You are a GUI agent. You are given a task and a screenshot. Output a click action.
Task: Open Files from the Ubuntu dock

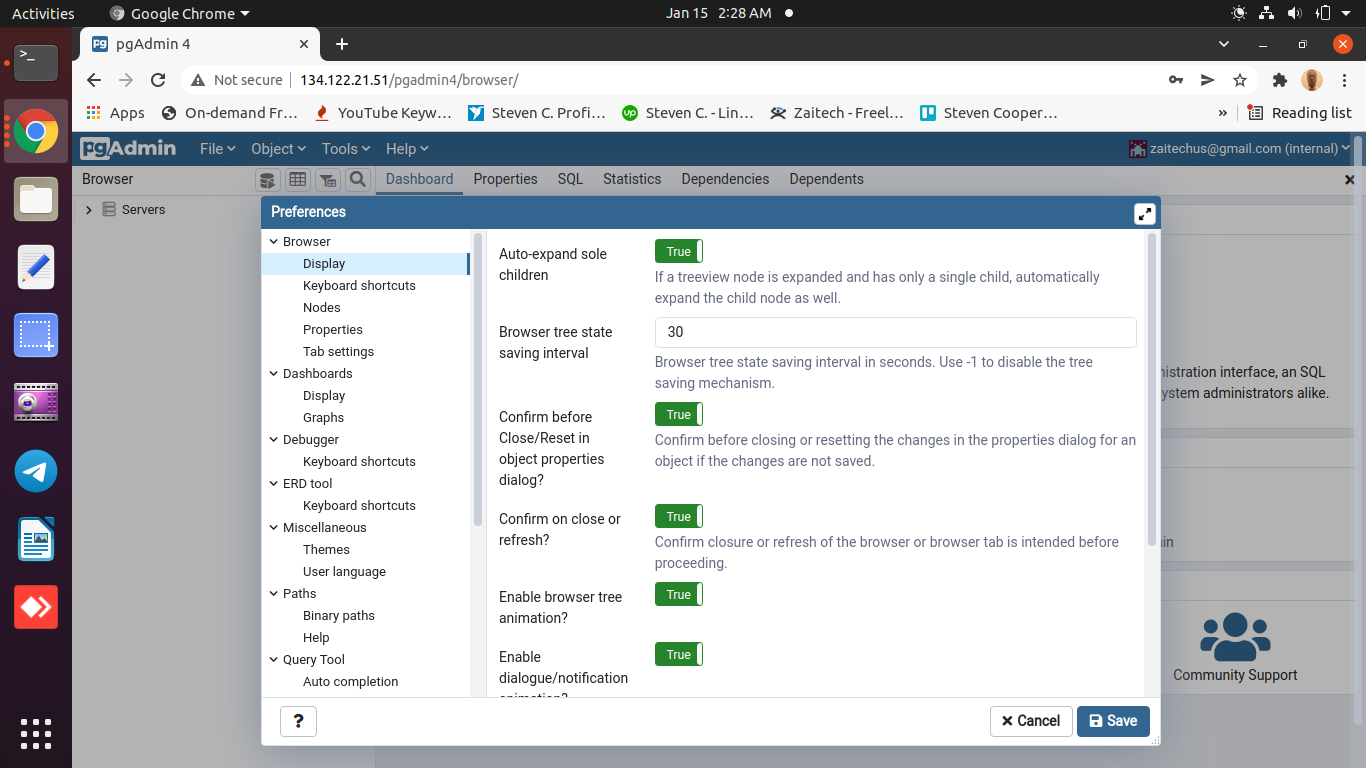(36, 199)
